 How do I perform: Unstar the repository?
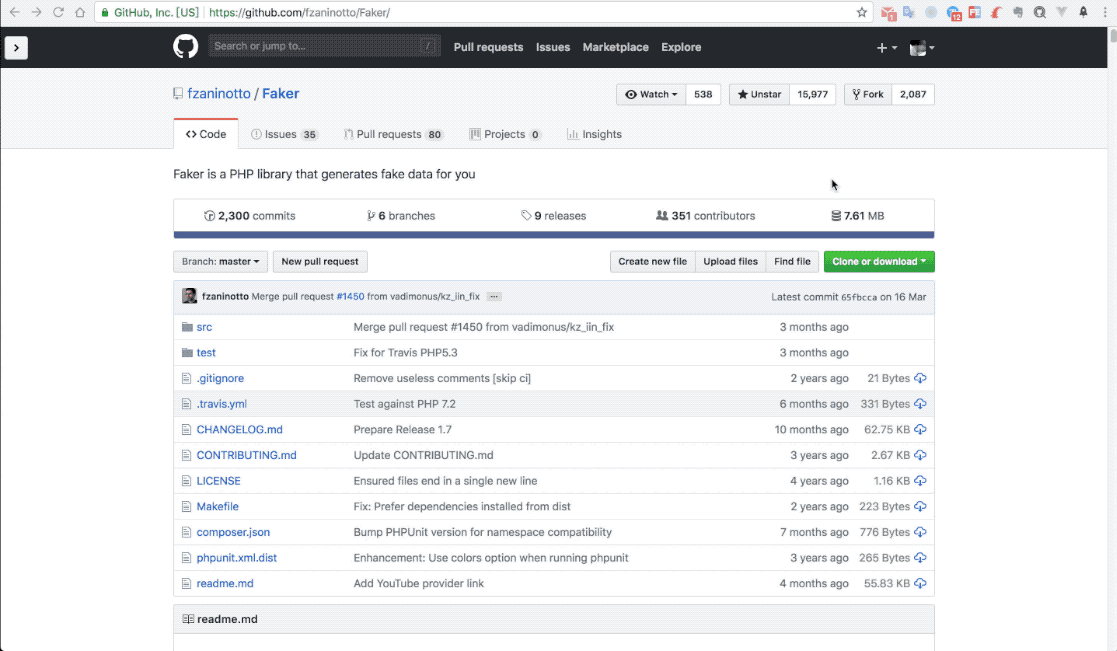tap(759, 94)
